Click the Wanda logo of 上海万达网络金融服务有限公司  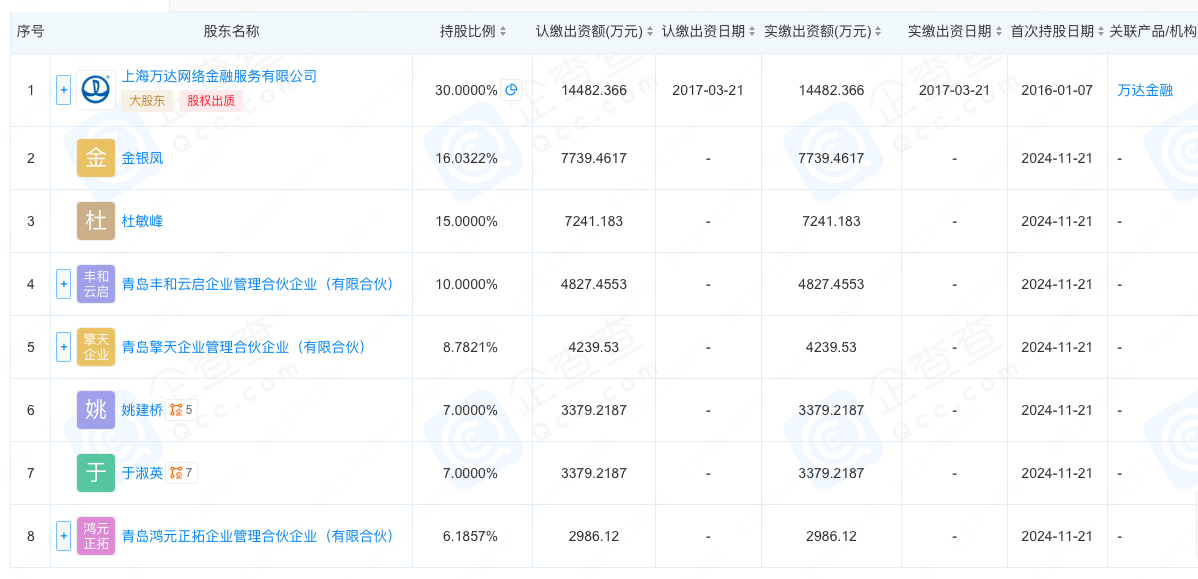point(96,90)
